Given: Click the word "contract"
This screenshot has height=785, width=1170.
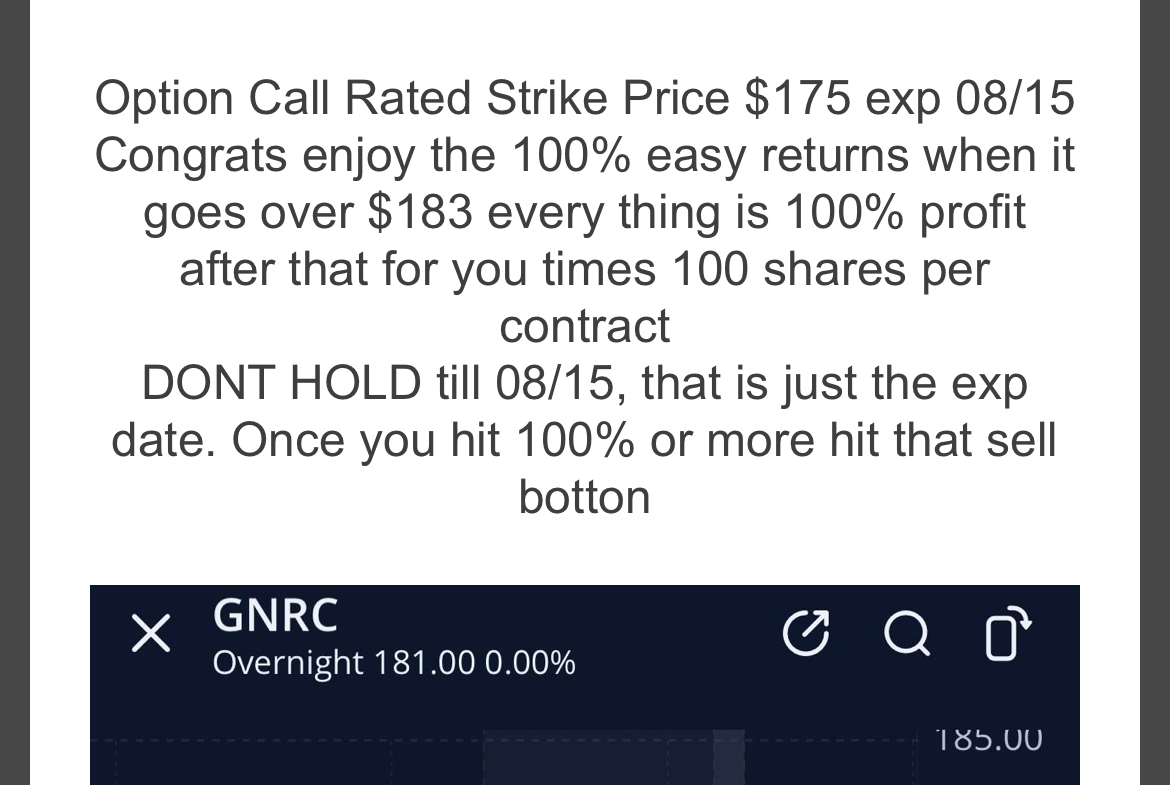Looking at the screenshot, I should point(585,327).
